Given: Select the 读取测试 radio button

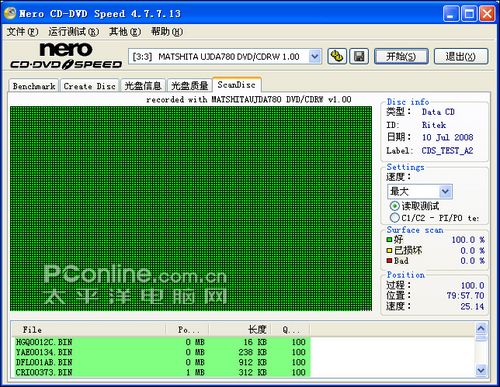Looking at the screenshot, I should pos(395,206).
